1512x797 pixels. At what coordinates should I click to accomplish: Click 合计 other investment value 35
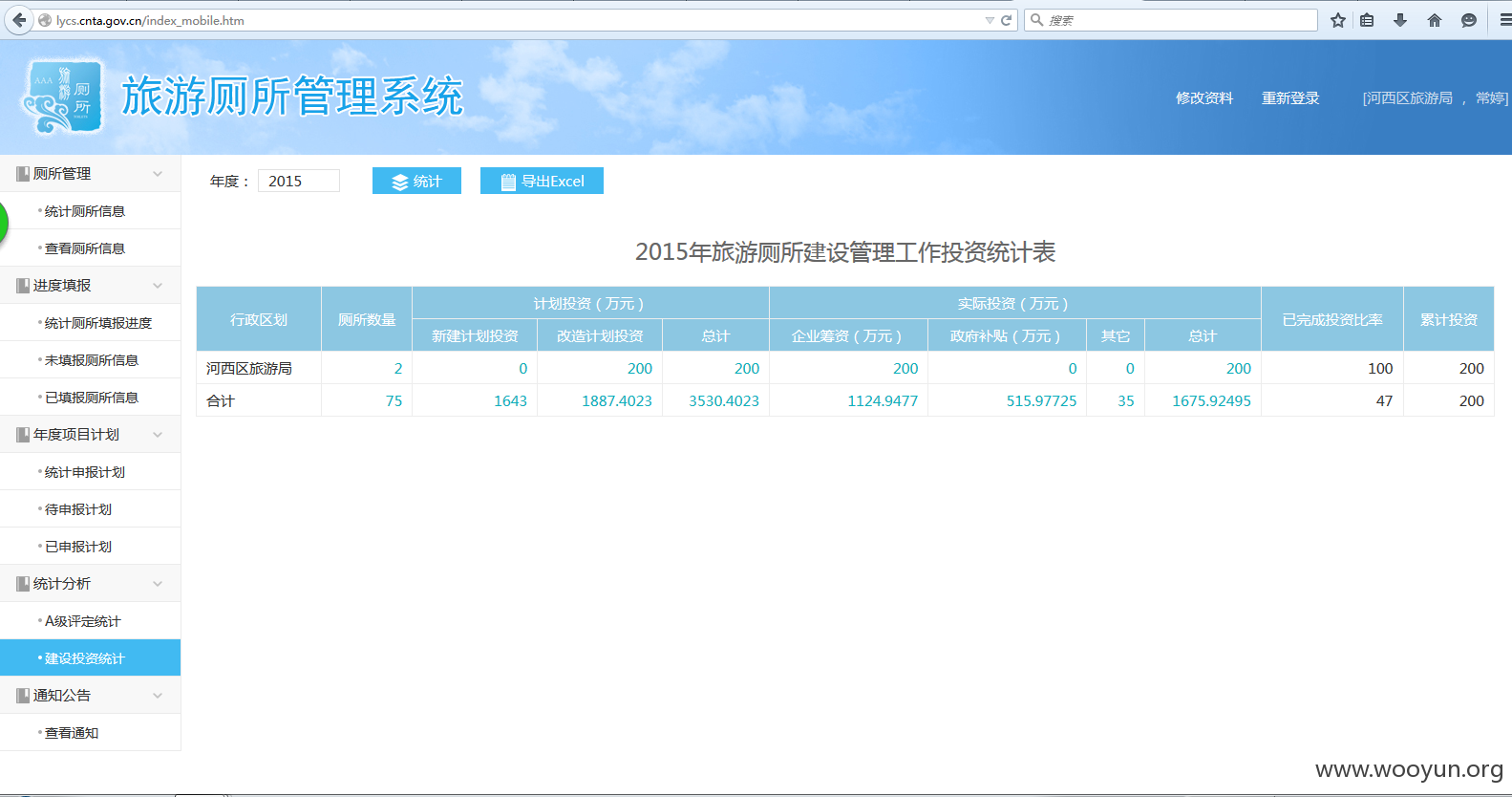[1126, 401]
